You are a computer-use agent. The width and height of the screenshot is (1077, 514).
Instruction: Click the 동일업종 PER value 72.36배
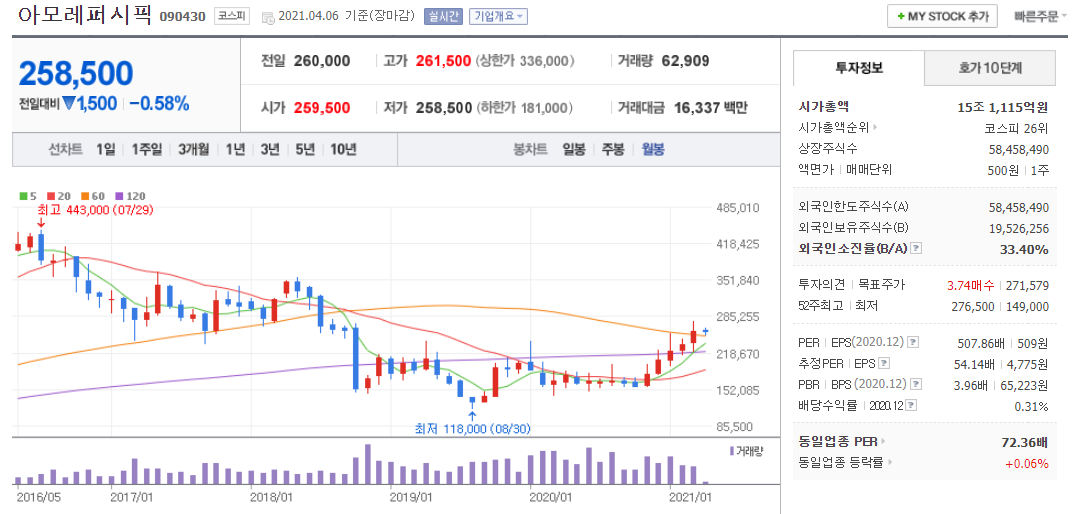point(1025,441)
